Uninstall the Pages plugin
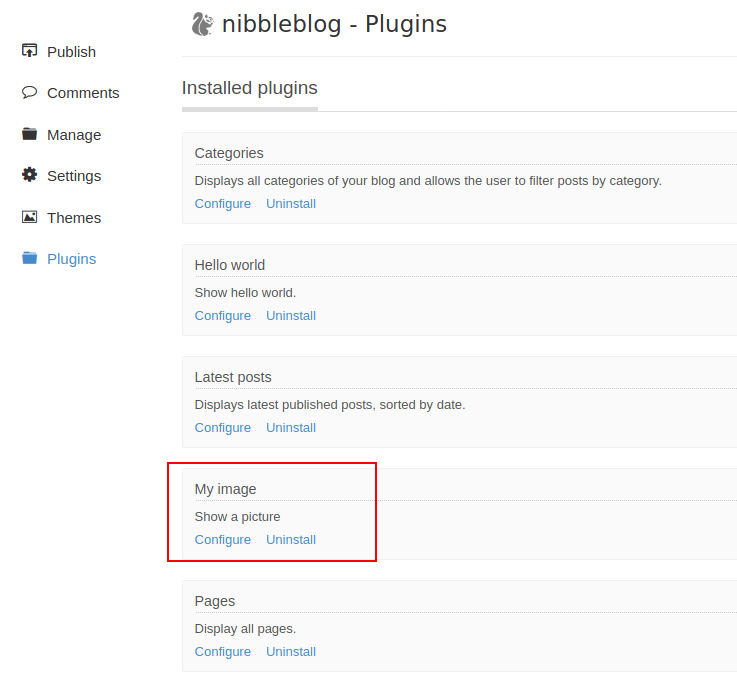This screenshot has height=693, width=737. 291,651
